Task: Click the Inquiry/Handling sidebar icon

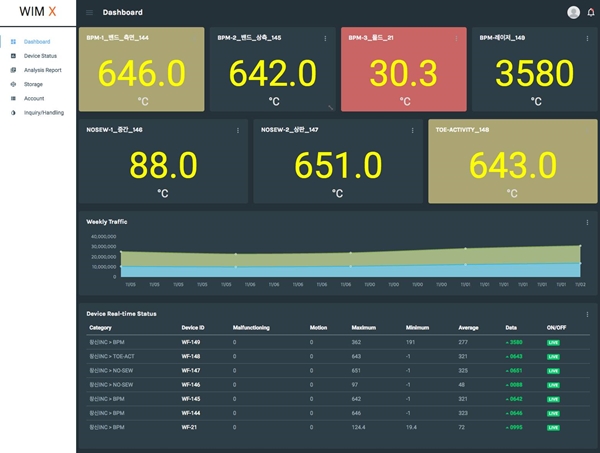Action: (x=13, y=112)
